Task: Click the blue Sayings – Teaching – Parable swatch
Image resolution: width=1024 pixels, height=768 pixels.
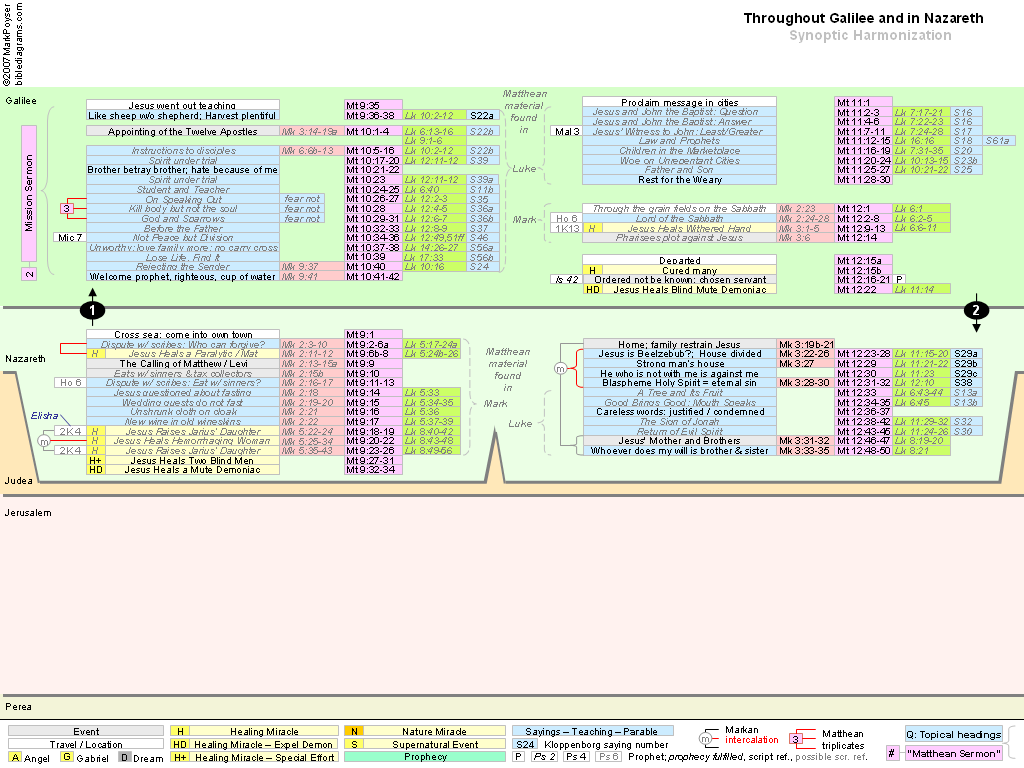Action: (x=592, y=731)
